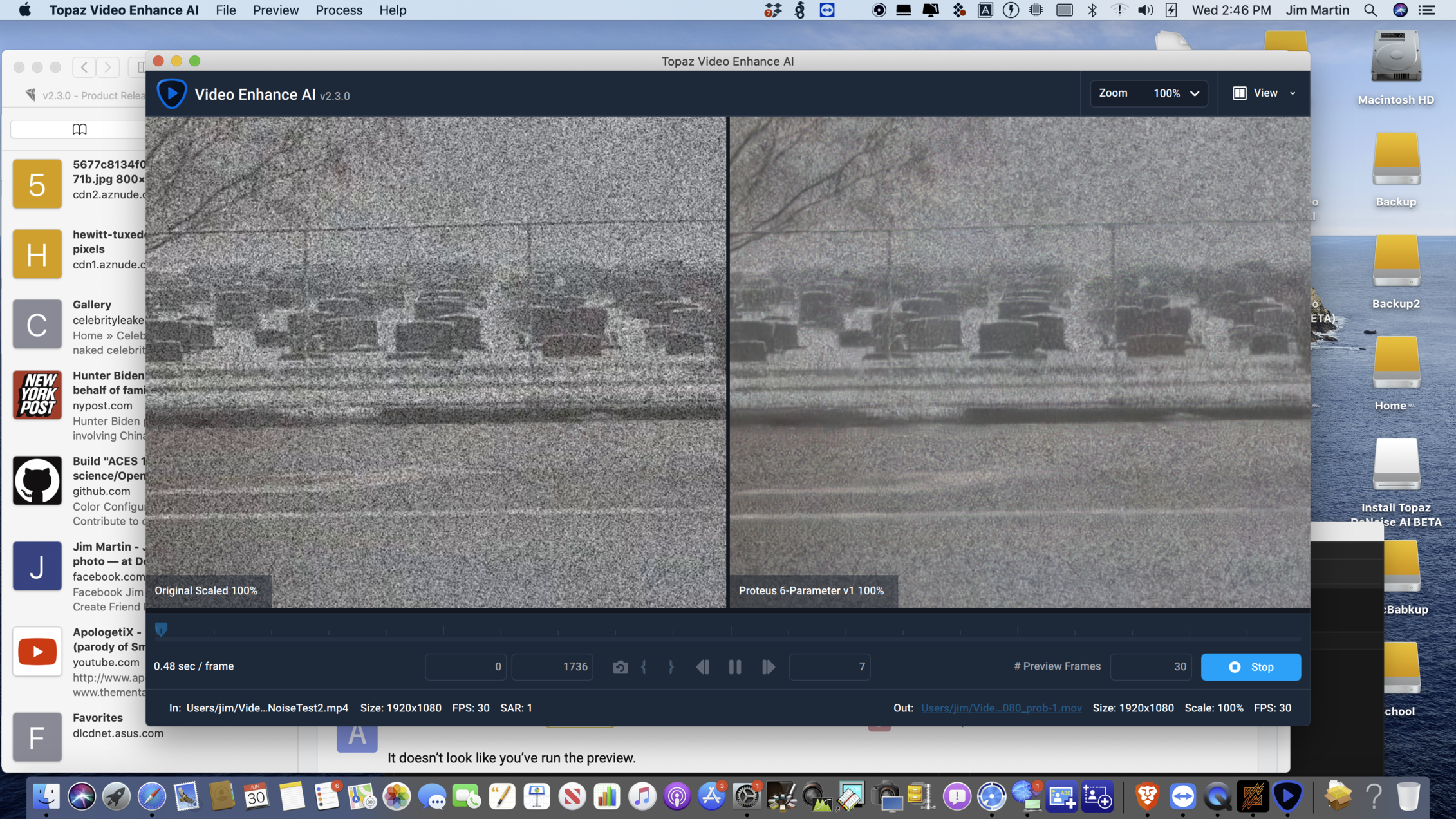Image resolution: width=1456 pixels, height=819 pixels.
Task: Open the Preview menu
Action: point(275,10)
